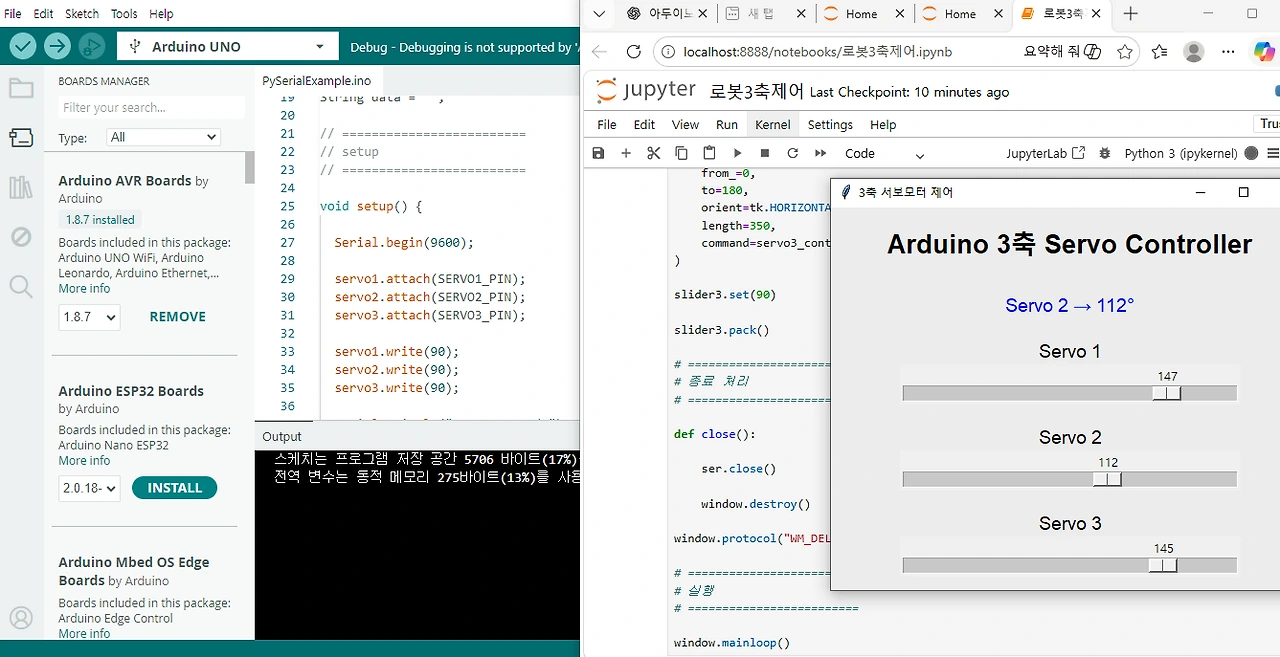
Task: Open the Sketchbook folder icon in Arduino sidebar
Action: click(x=21, y=88)
